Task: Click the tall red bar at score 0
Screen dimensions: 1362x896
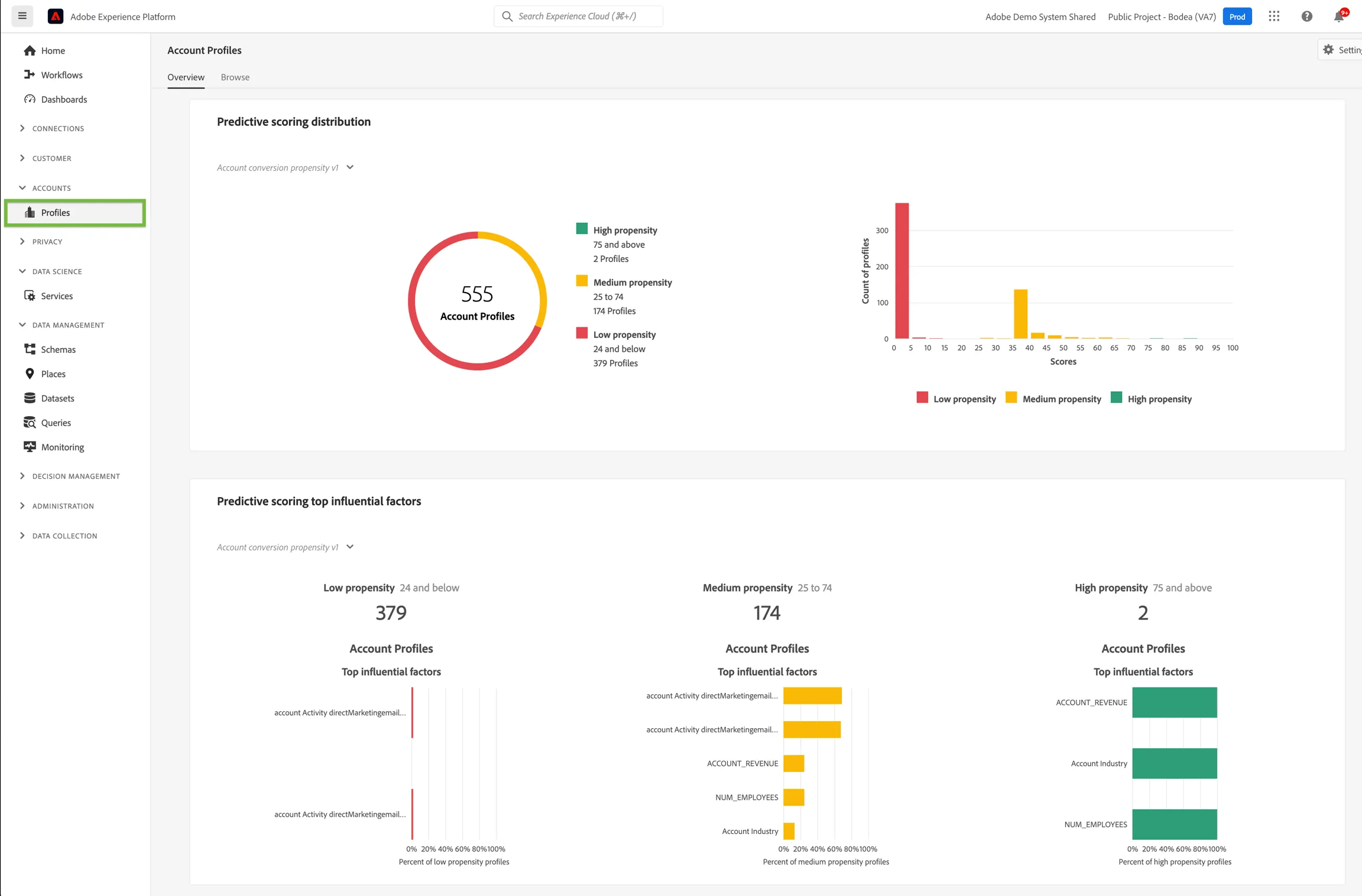Action: click(x=901, y=271)
